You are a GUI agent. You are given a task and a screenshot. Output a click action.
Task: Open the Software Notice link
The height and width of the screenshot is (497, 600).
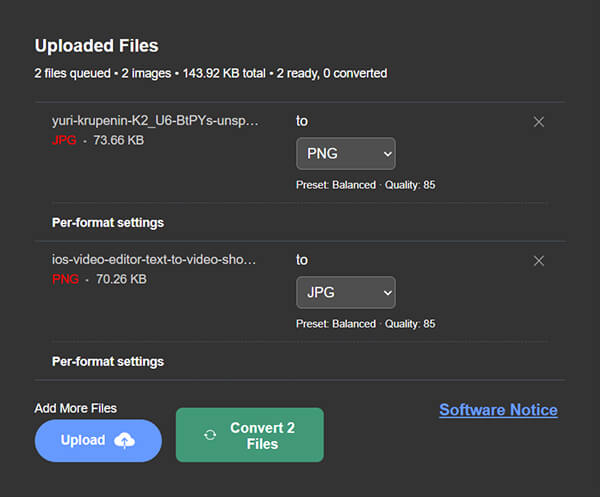click(x=498, y=410)
